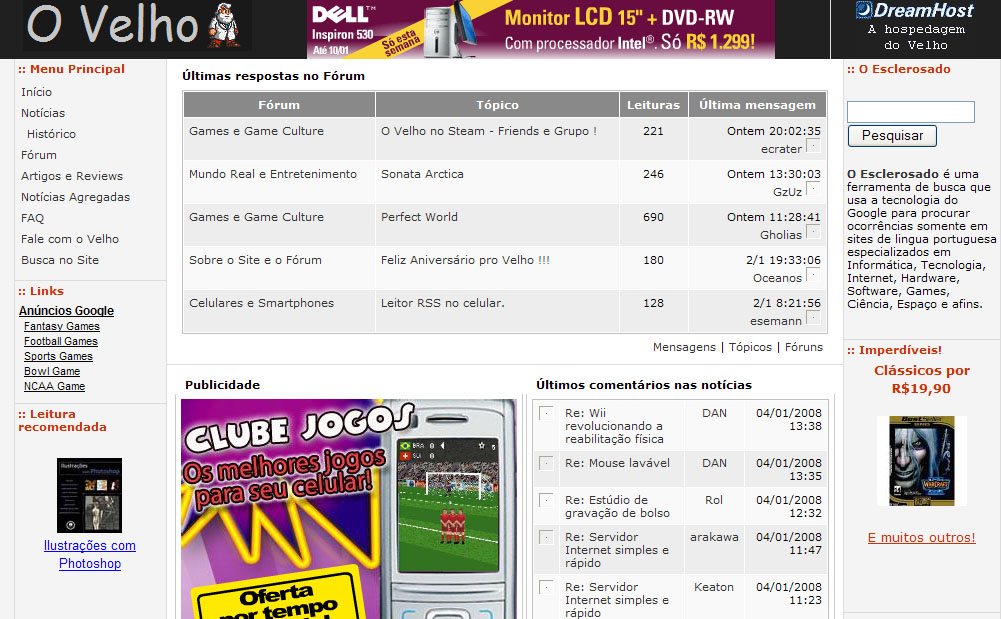Image resolution: width=1001 pixels, height=619 pixels.
Task: Click the icon beside Mouse lavável comment
Action: [546, 464]
